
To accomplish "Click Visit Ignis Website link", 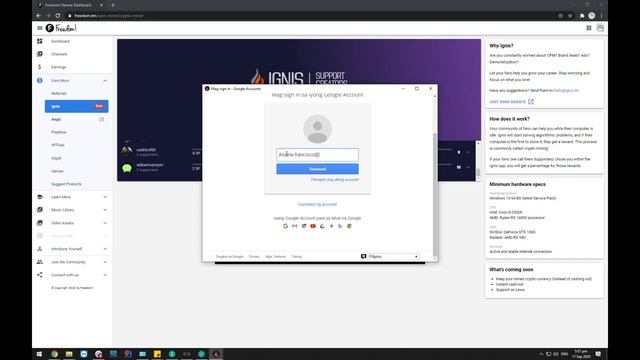I will (x=511, y=102).
